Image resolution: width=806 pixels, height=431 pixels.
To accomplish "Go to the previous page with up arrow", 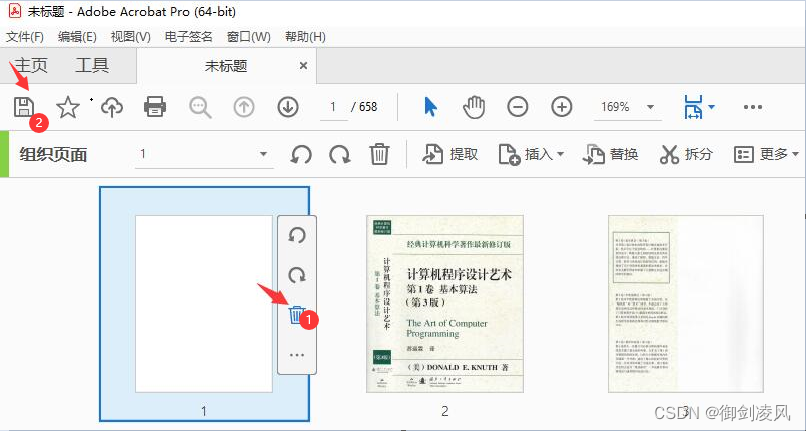I will click(x=244, y=107).
